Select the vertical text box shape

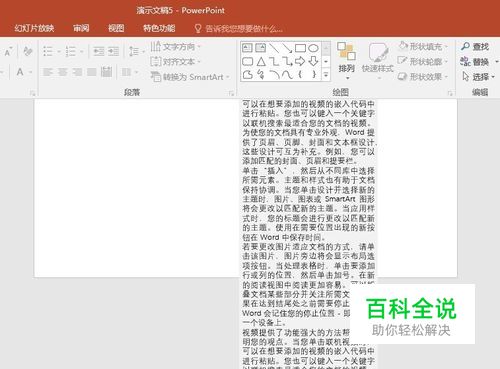pyautogui.click(x=260, y=48)
